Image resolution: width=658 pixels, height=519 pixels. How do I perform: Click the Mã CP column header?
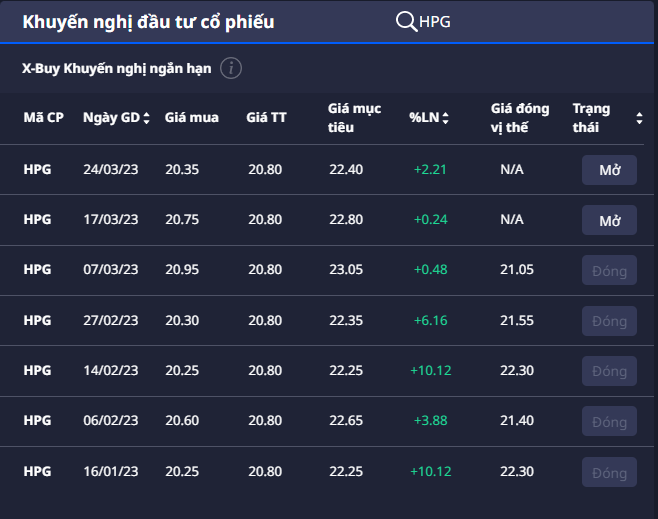(x=43, y=118)
